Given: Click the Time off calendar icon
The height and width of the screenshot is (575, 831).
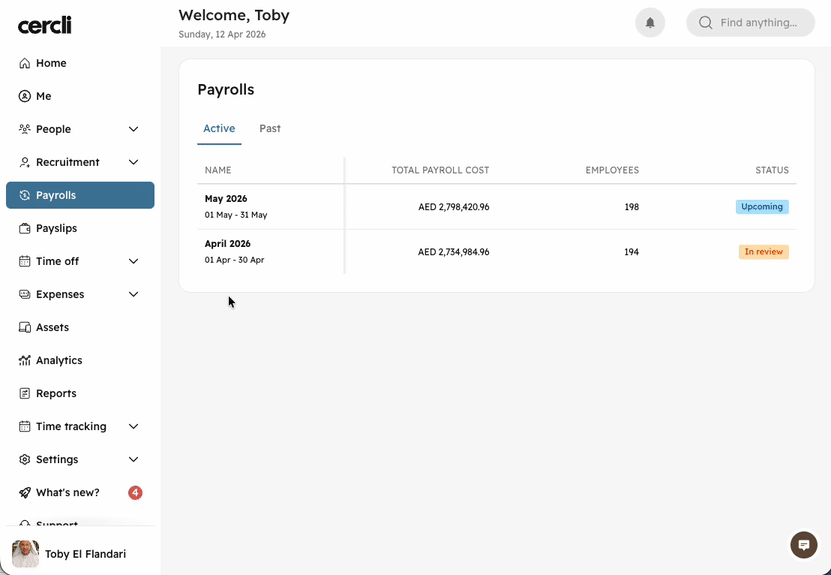Looking at the screenshot, I should pos(24,261).
